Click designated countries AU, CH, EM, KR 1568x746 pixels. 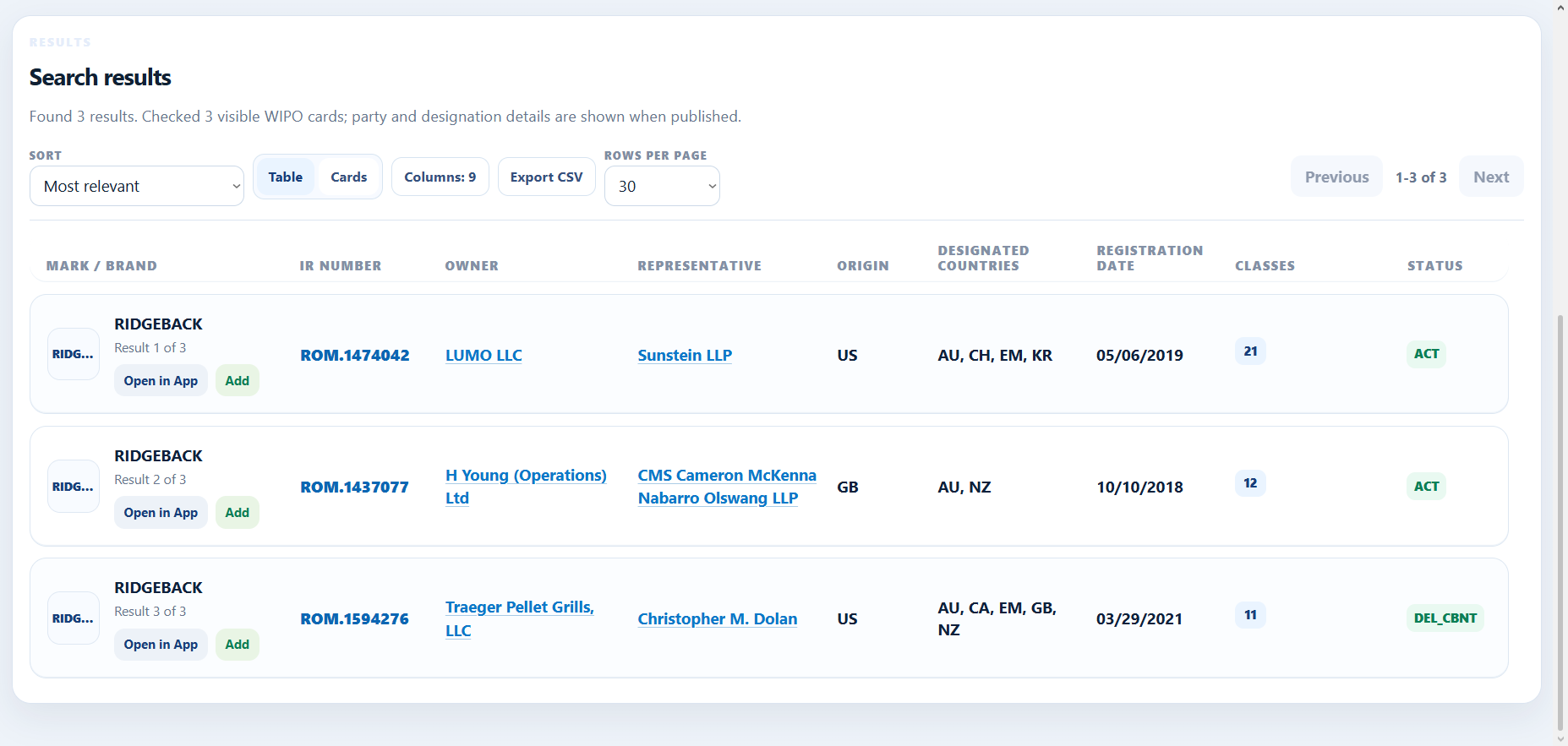pyautogui.click(x=995, y=356)
